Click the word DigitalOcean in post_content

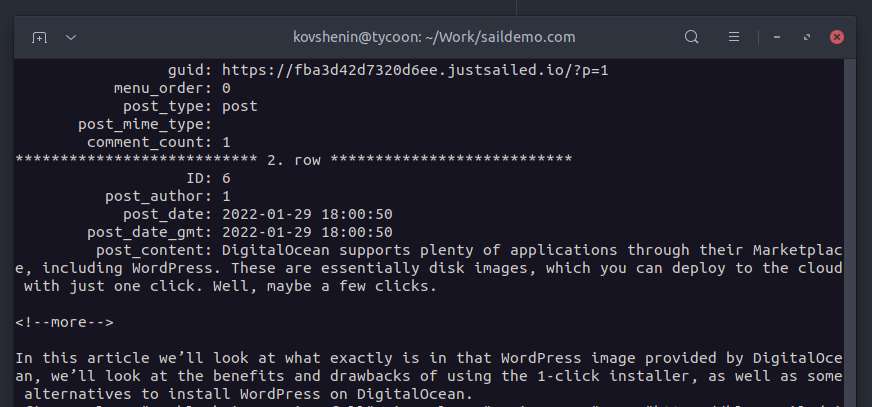pos(276,250)
